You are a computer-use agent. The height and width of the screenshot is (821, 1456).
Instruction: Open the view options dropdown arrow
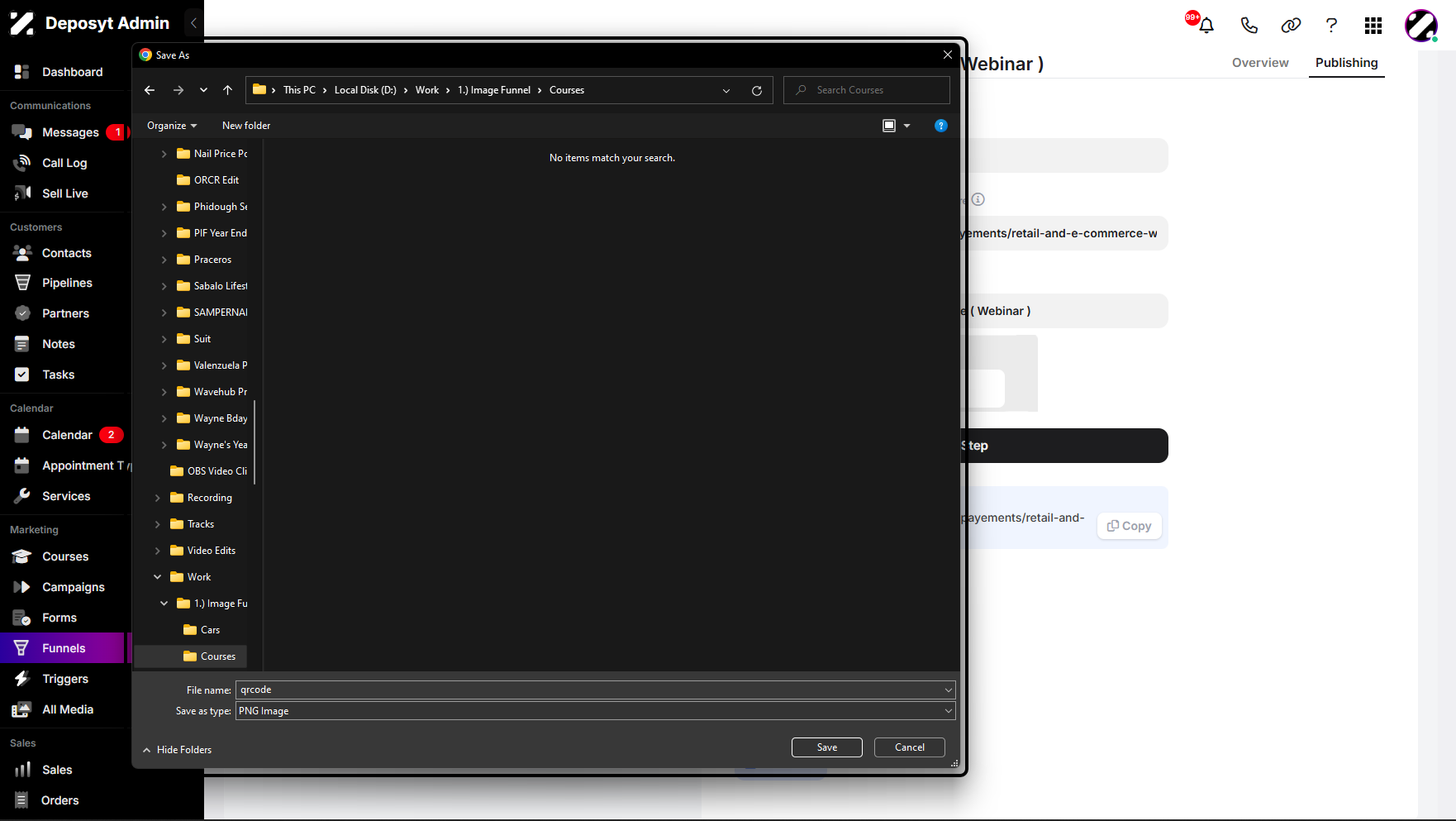[x=906, y=126]
